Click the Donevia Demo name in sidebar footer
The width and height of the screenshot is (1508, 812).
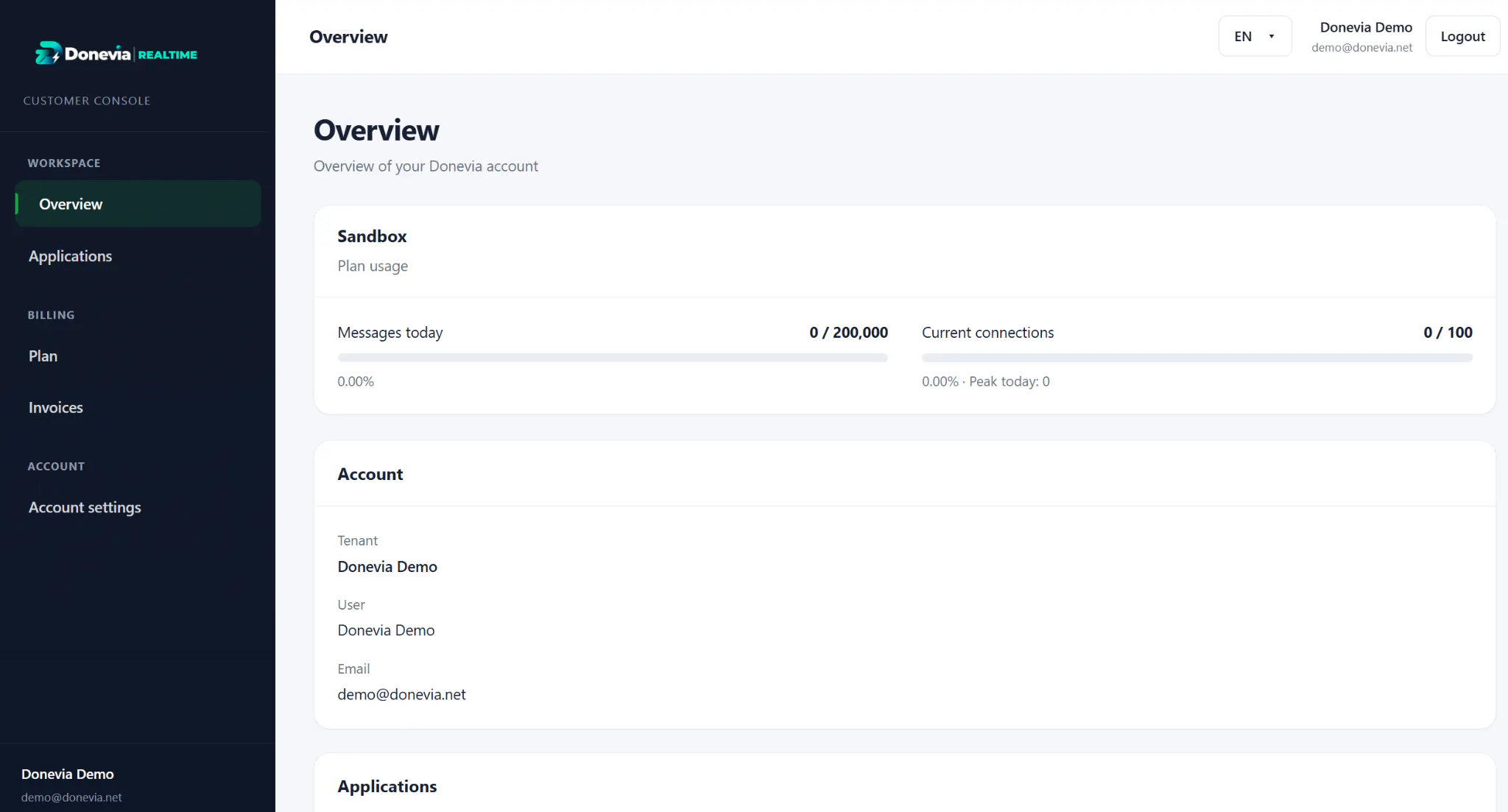[68, 774]
